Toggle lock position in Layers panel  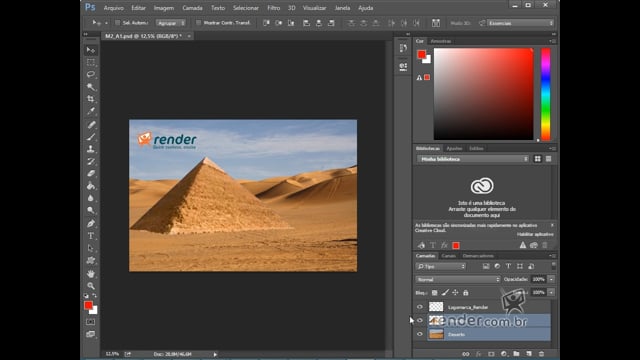click(x=455, y=293)
